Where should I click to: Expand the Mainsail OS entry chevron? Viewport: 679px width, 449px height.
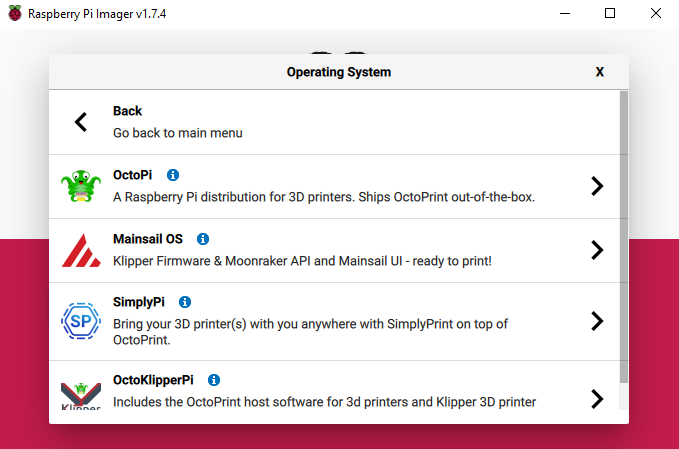[x=597, y=250]
